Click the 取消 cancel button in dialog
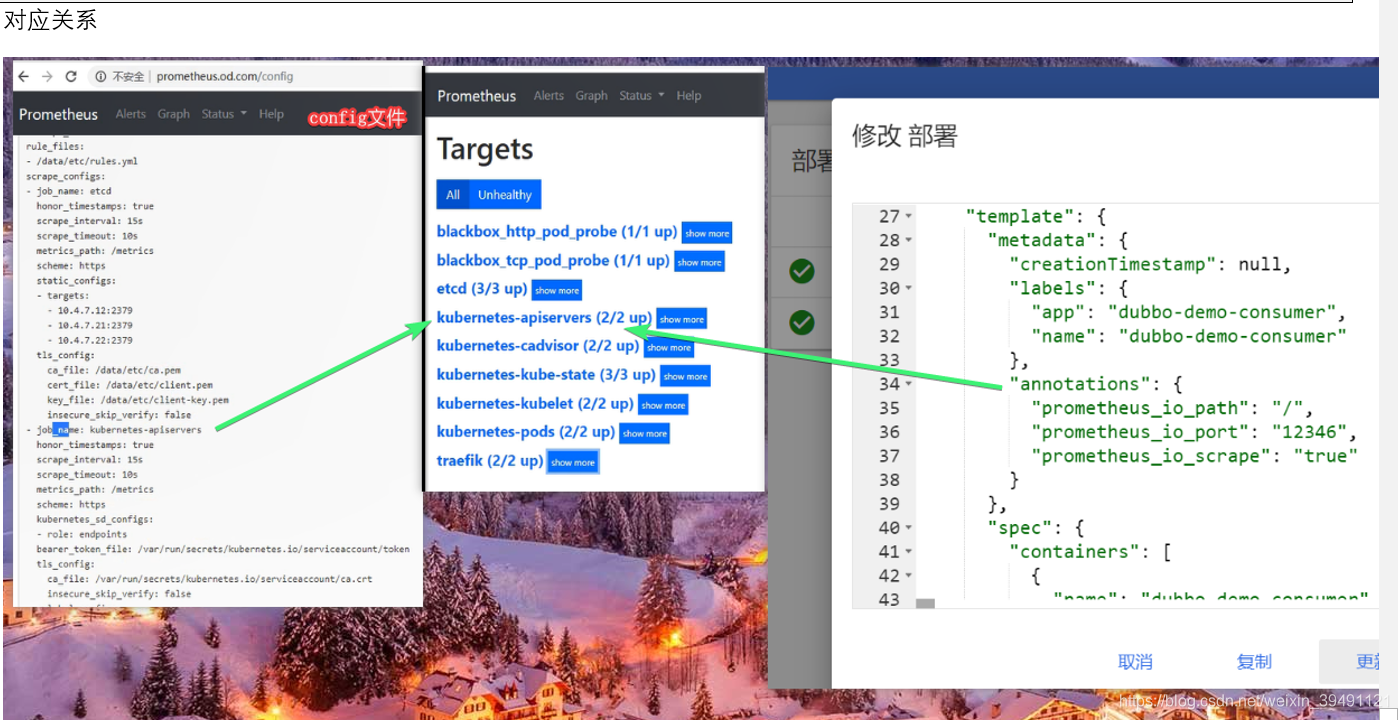This screenshot has height=720, width=1399. [1135, 662]
